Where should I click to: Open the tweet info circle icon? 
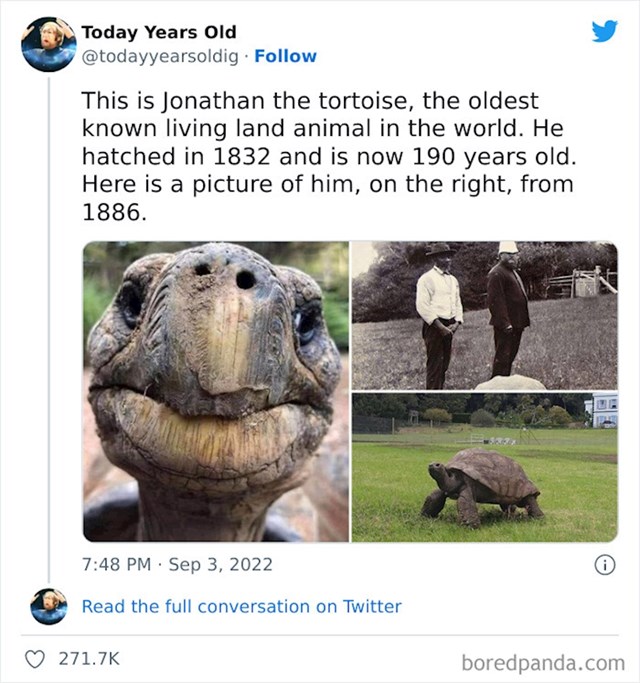point(605,565)
